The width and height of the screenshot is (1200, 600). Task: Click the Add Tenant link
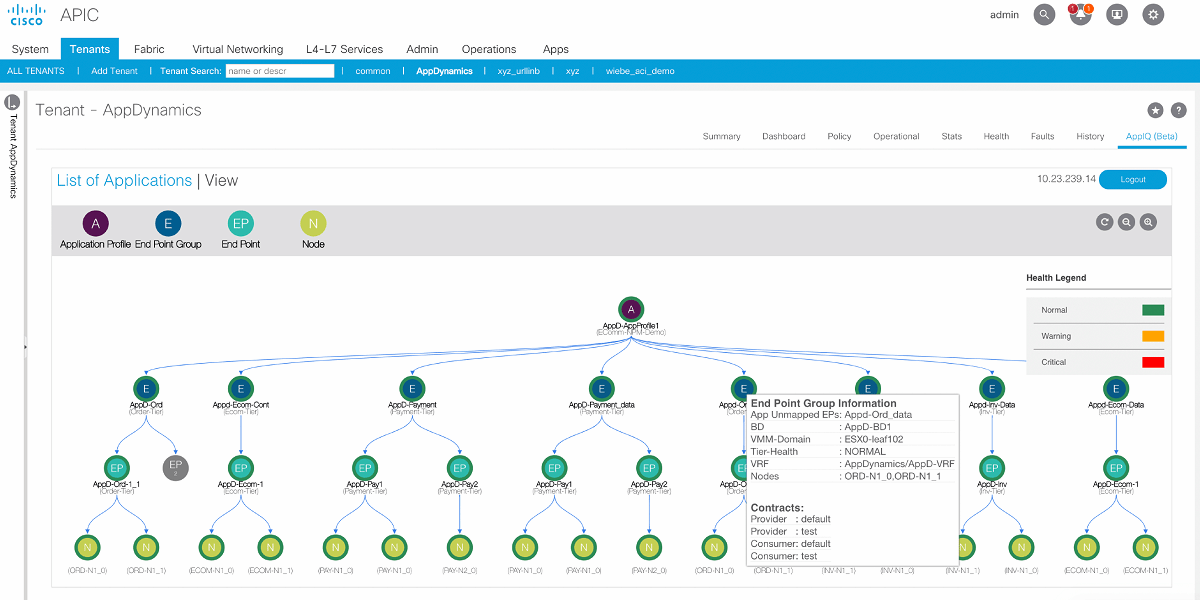(x=114, y=71)
